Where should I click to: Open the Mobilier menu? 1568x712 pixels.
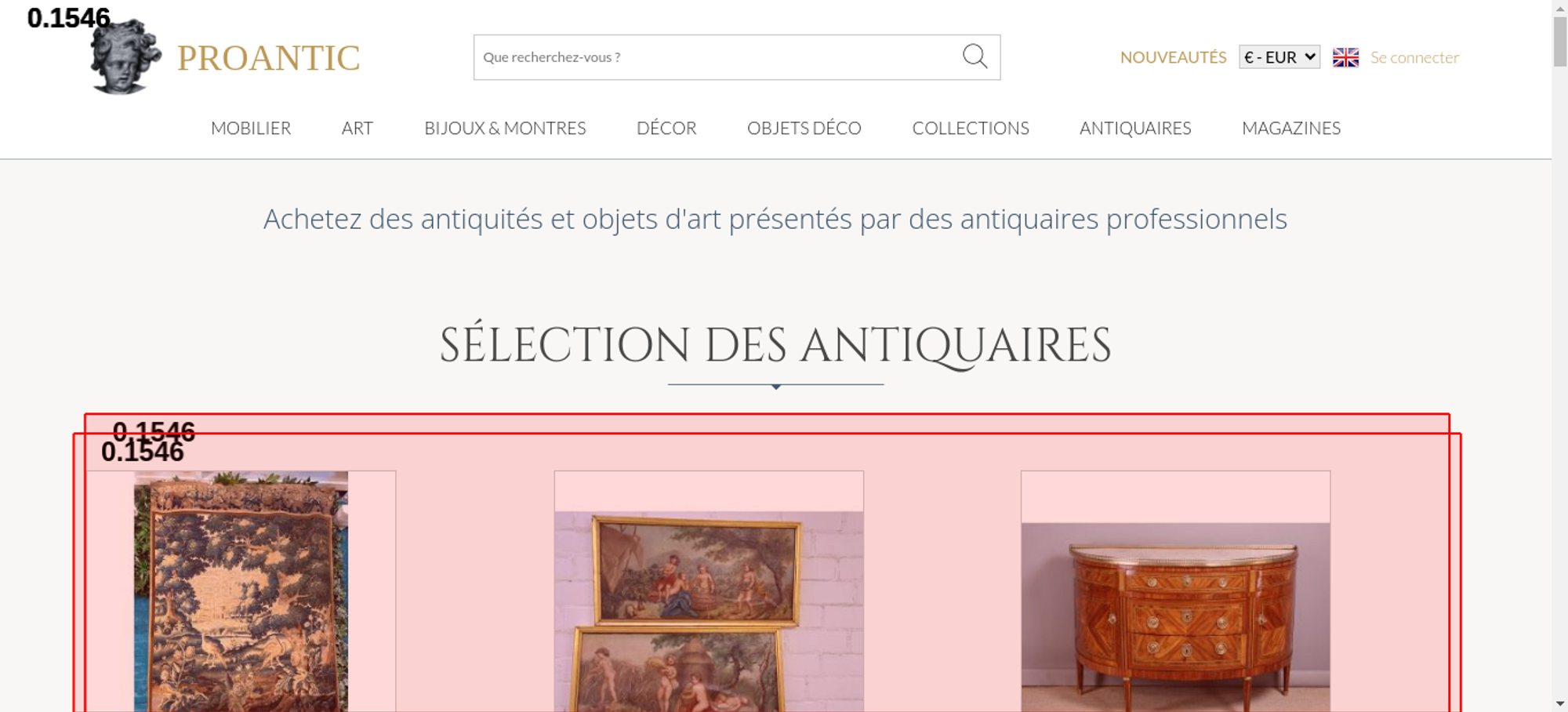(x=251, y=128)
